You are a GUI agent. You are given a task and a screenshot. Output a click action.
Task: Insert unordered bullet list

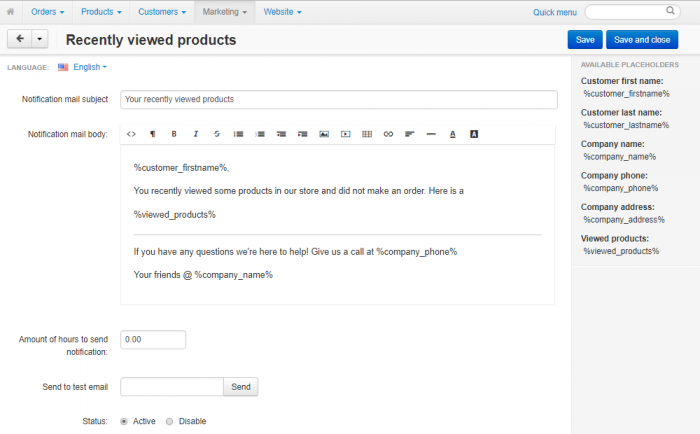pyautogui.click(x=238, y=134)
